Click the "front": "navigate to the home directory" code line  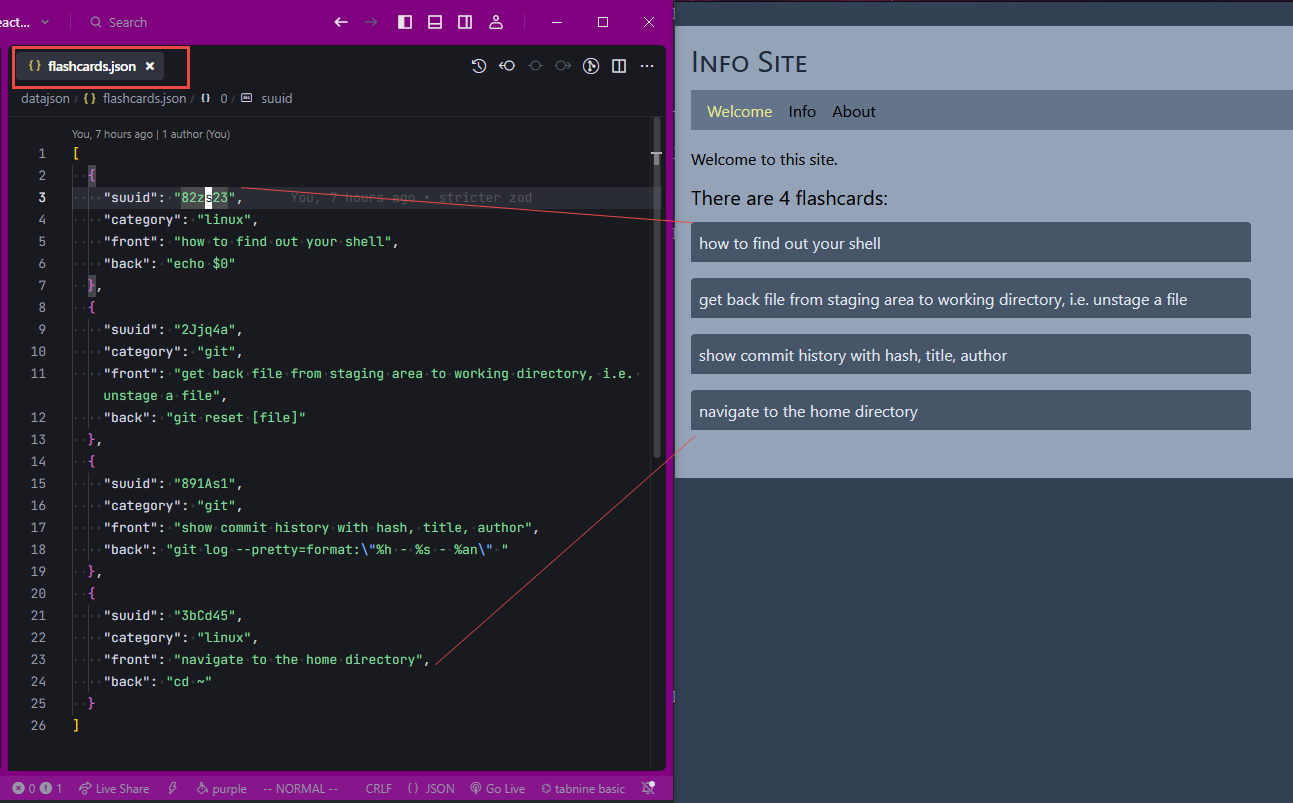click(x=266, y=659)
